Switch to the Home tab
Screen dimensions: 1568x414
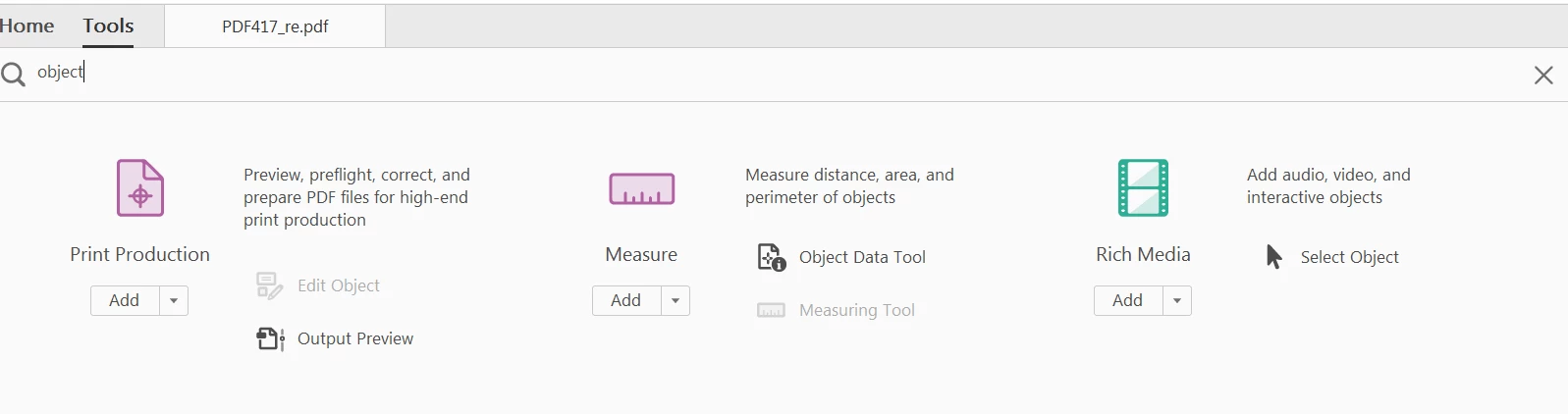27,26
